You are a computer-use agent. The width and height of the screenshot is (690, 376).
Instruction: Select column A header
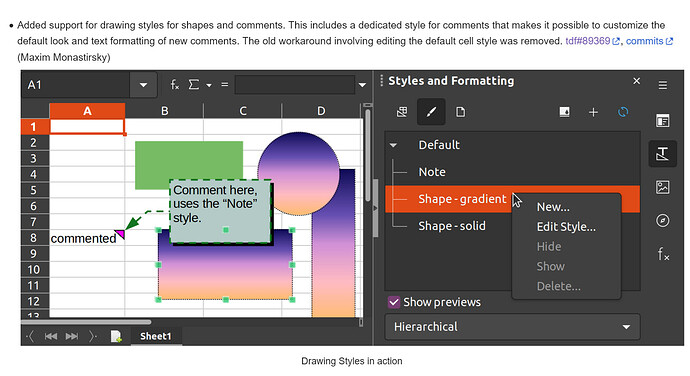[87, 111]
